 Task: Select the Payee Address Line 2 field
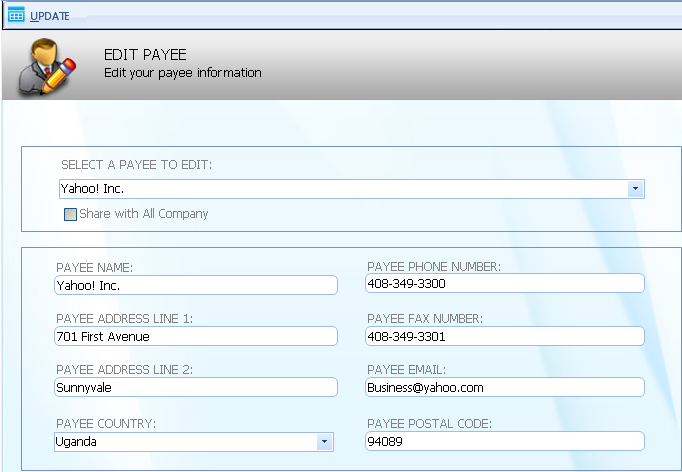coord(196,388)
